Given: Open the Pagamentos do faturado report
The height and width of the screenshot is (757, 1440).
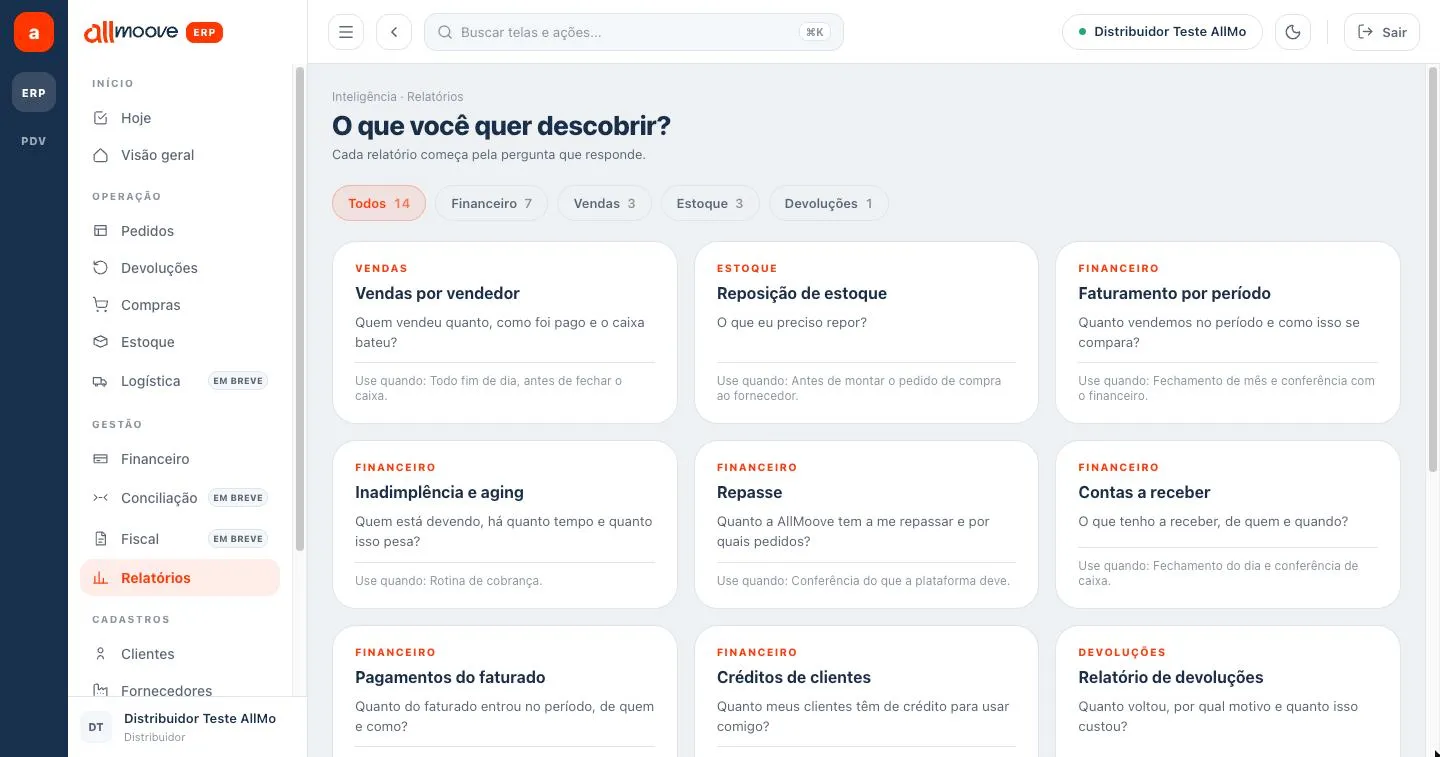Looking at the screenshot, I should coord(505,691).
